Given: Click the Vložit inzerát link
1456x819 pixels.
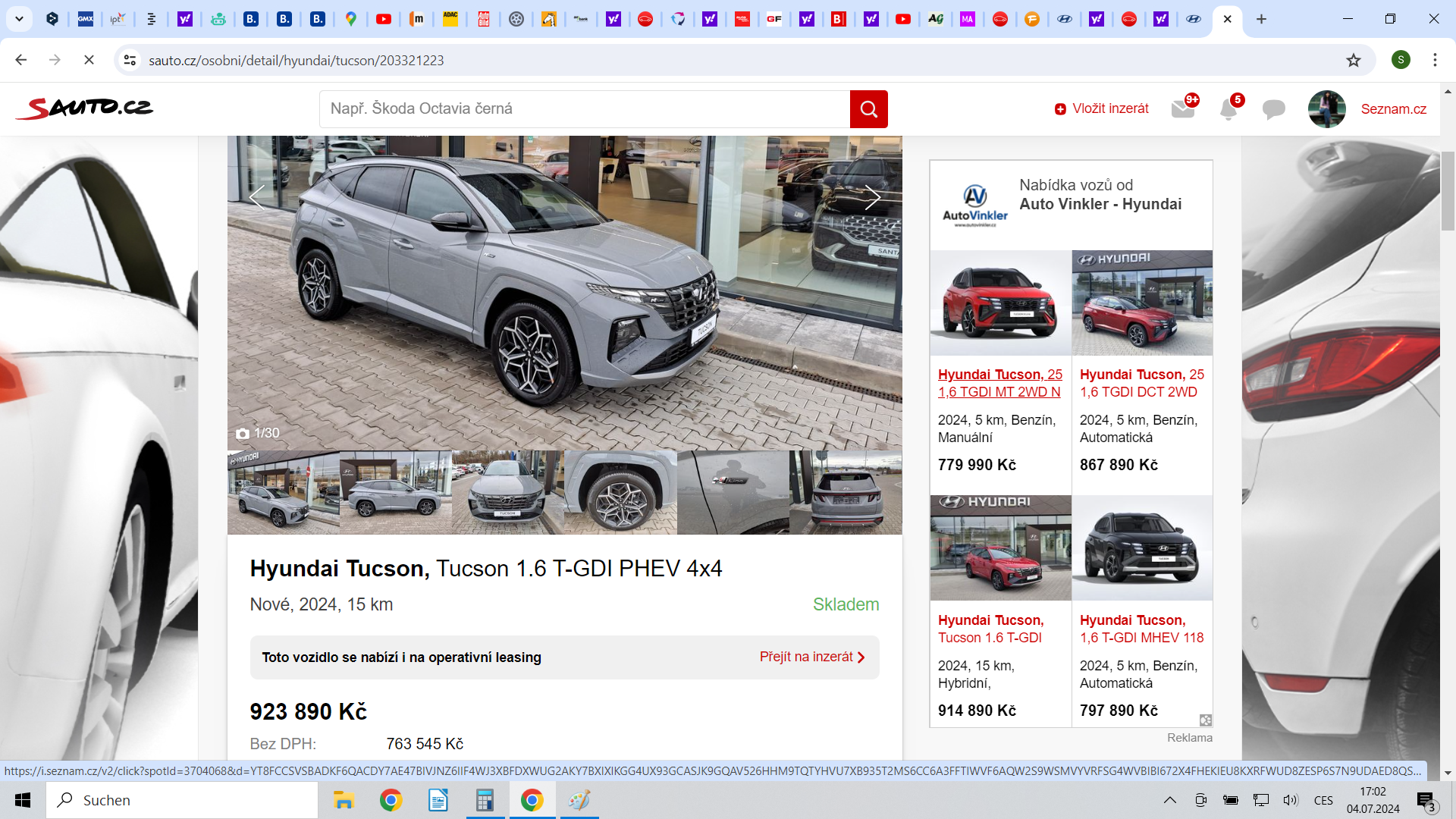Looking at the screenshot, I should pyautogui.click(x=1101, y=109).
